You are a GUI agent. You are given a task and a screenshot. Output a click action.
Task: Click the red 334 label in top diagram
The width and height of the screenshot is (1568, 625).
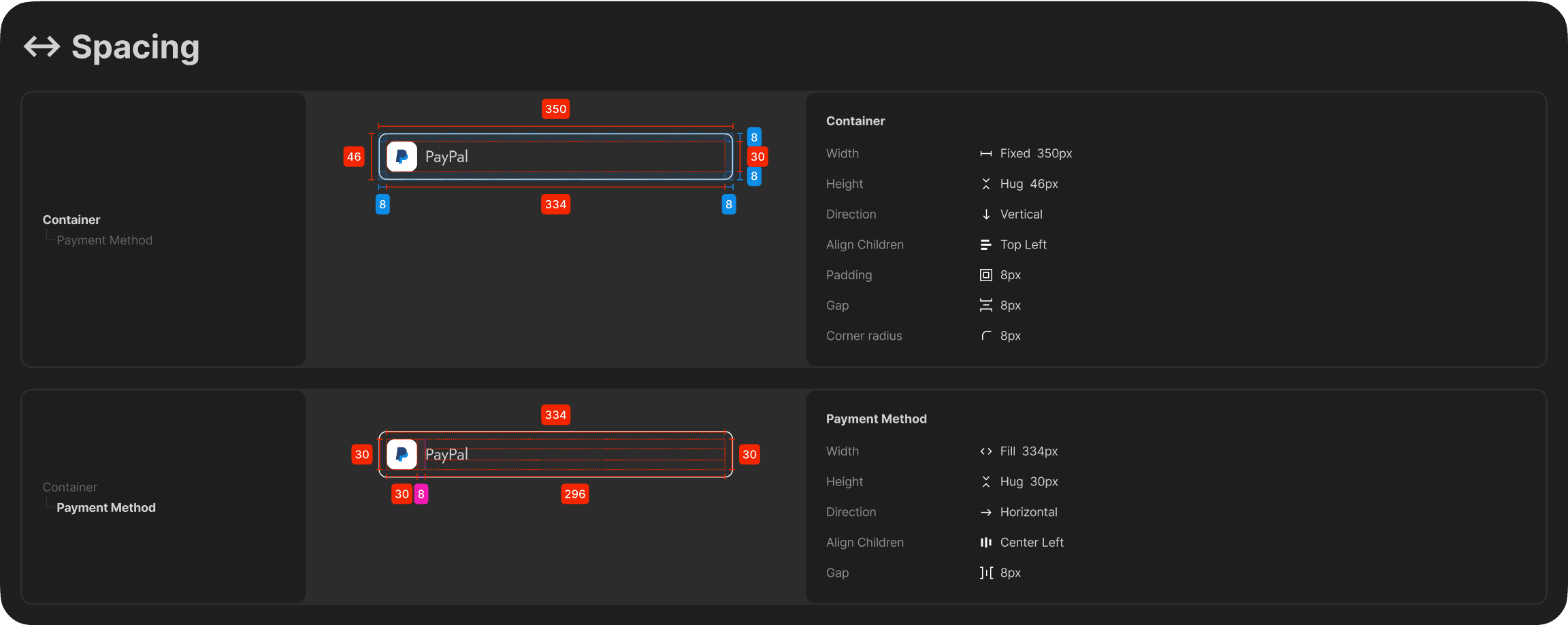coord(556,204)
